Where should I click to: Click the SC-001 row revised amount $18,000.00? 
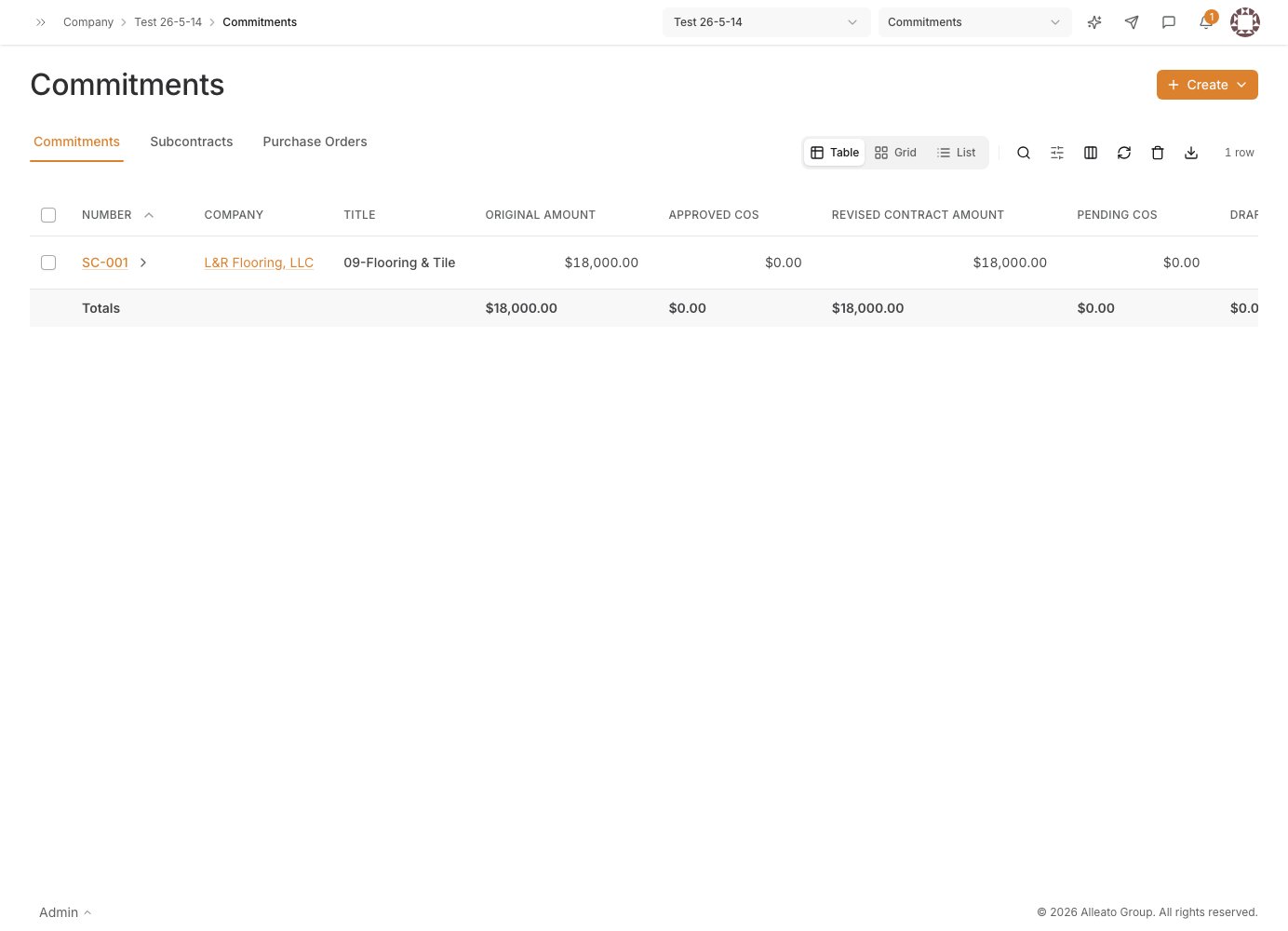[x=1010, y=263]
